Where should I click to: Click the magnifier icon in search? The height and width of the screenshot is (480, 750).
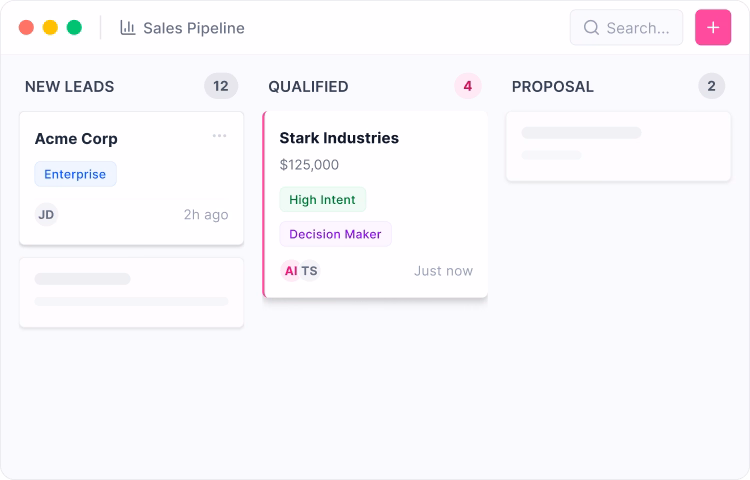point(591,28)
